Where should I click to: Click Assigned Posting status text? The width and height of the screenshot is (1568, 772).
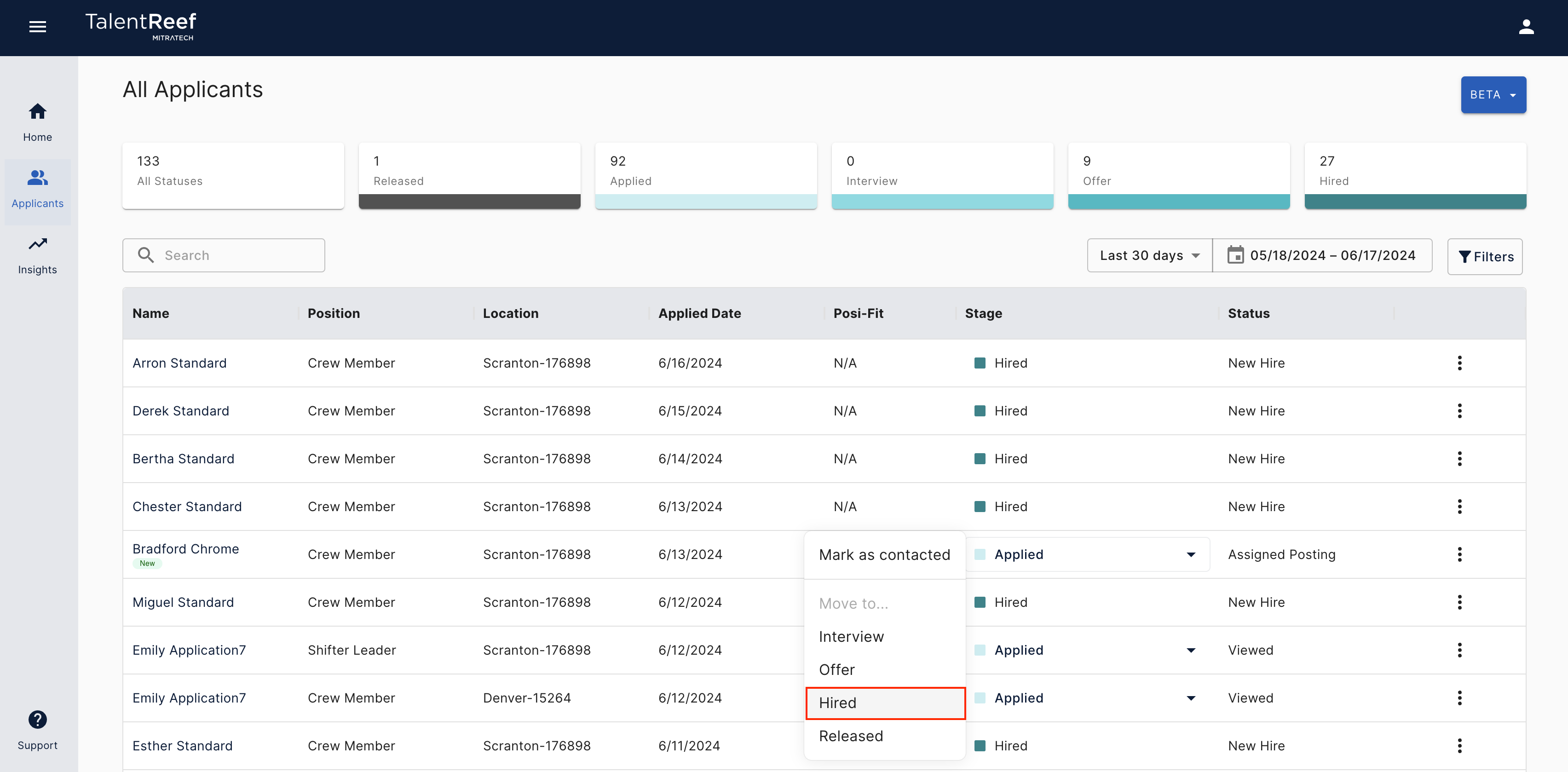1281,554
